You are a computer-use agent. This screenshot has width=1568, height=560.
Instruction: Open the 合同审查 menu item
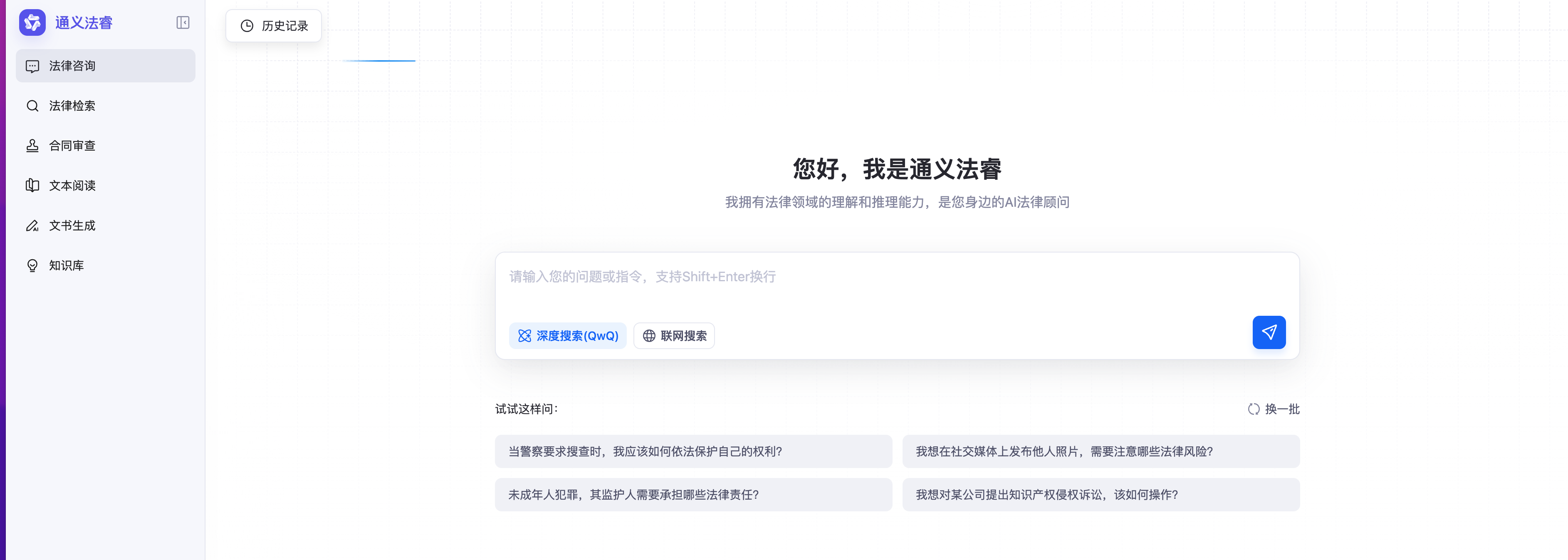pyautogui.click(x=105, y=146)
